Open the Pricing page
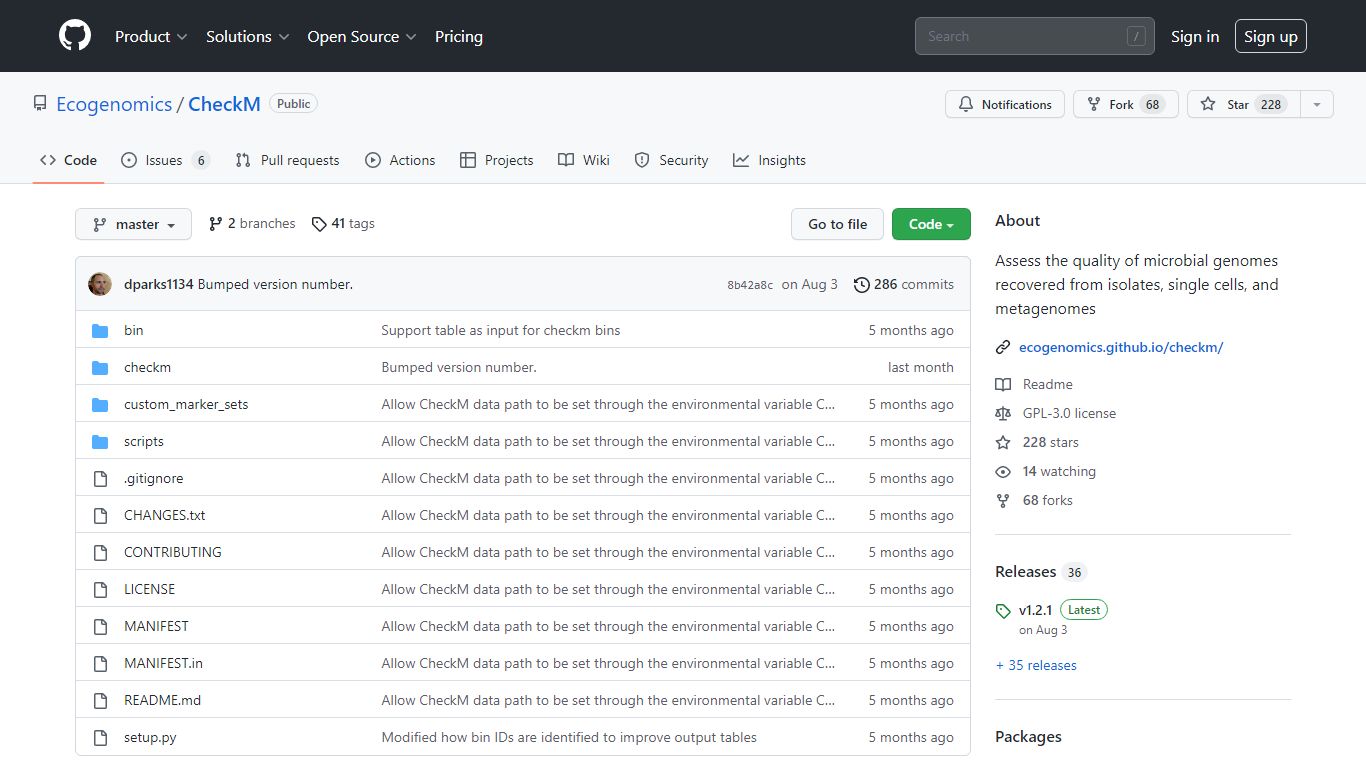 click(x=459, y=36)
